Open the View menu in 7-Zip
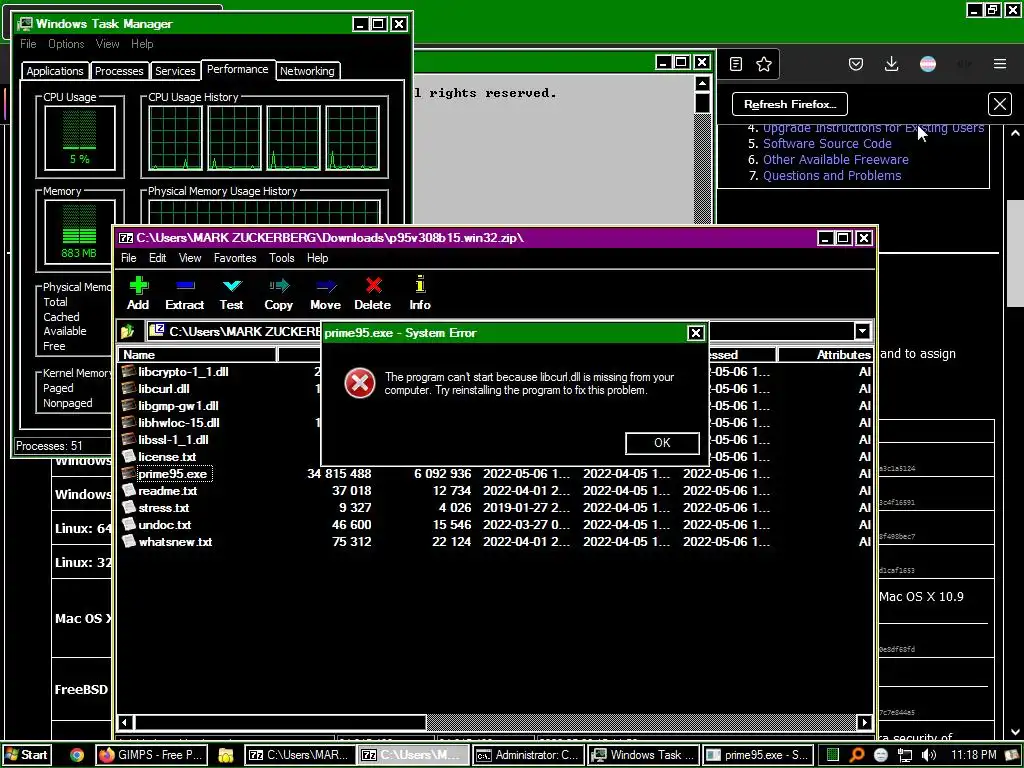Screen dimensions: 1024x768 [190, 258]
